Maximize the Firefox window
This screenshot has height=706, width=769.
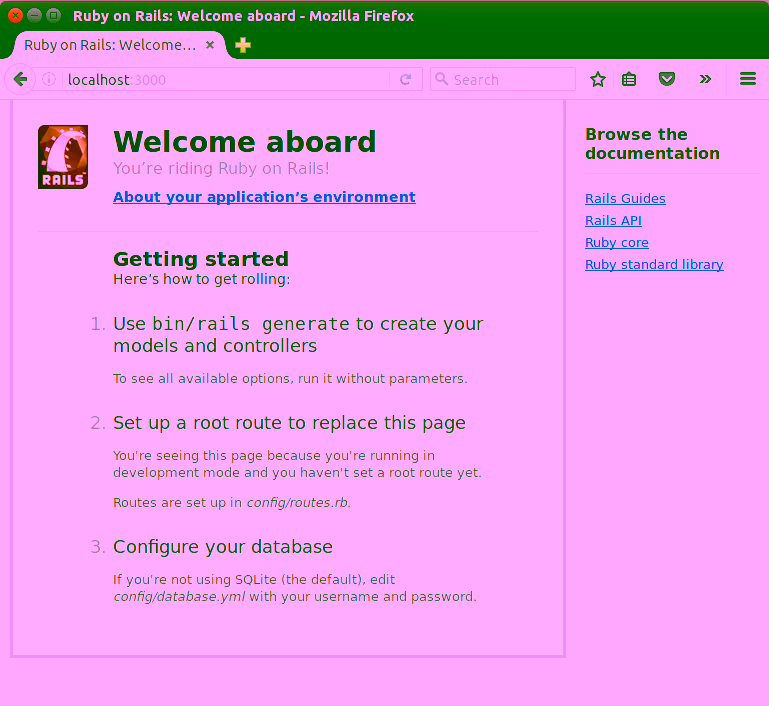53,15
